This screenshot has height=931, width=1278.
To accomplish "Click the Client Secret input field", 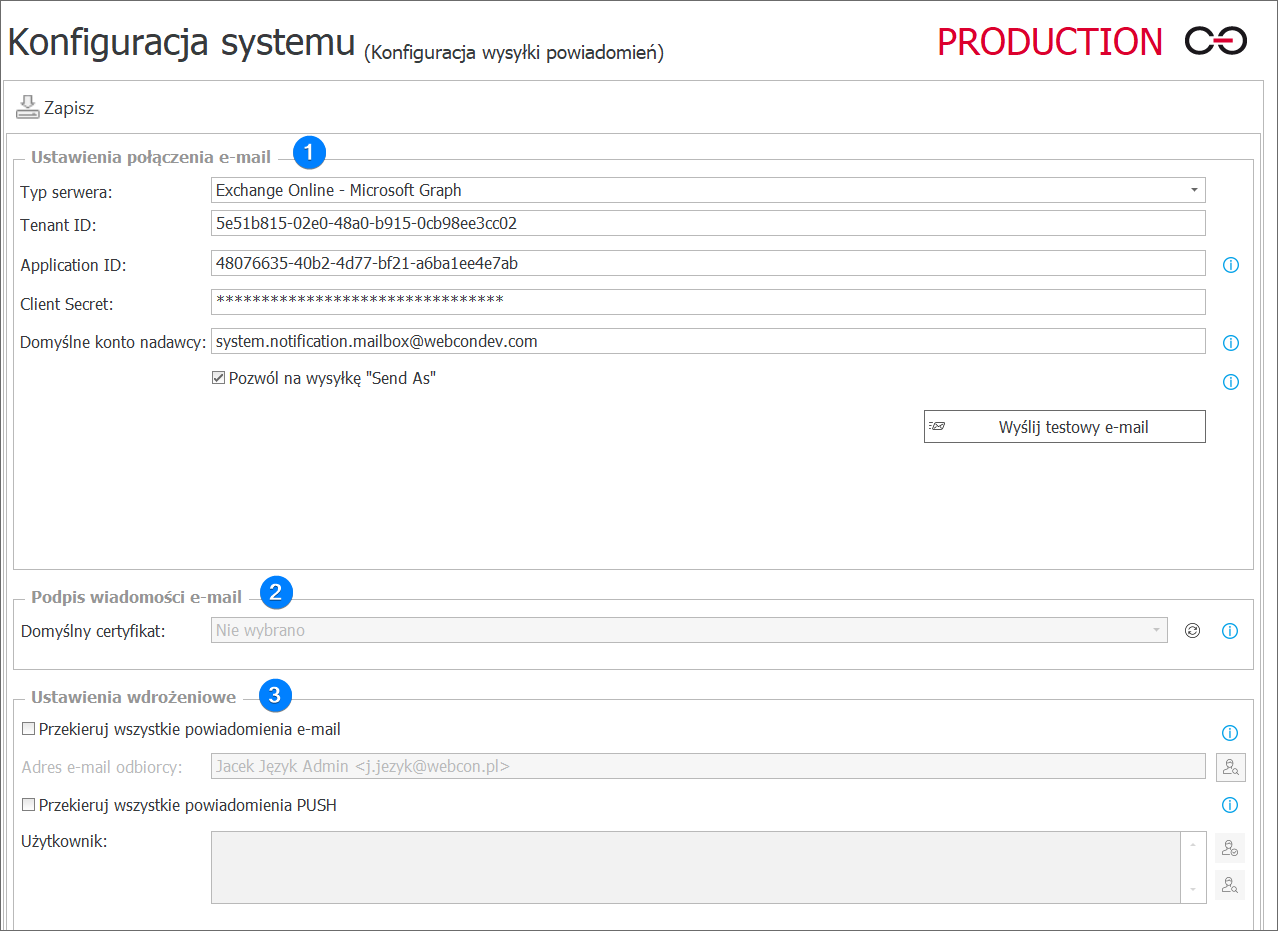I will 708,302.
